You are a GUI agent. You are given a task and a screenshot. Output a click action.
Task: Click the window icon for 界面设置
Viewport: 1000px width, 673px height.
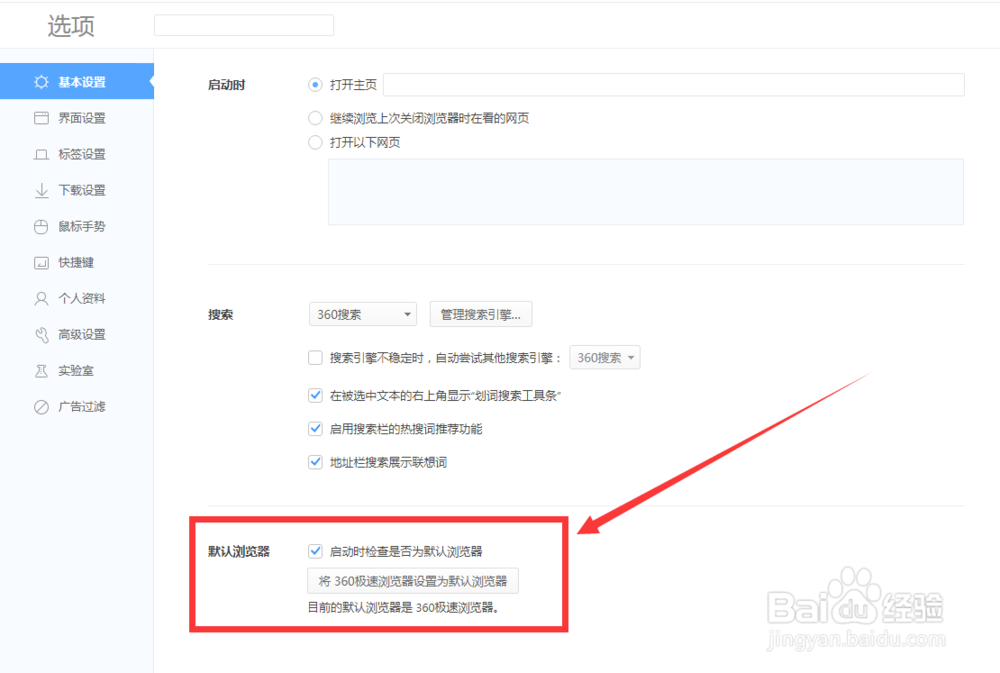click(41, 118)
